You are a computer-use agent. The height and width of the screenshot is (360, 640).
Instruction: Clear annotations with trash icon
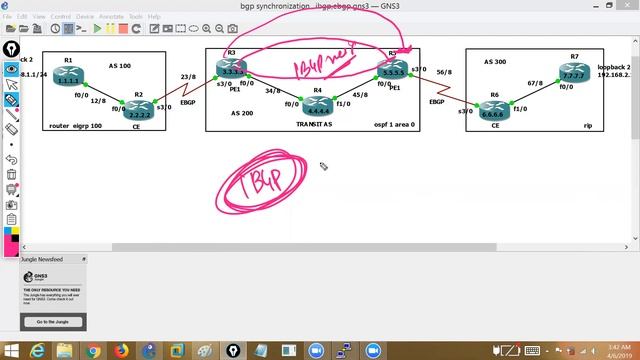[x=11, y=175]
